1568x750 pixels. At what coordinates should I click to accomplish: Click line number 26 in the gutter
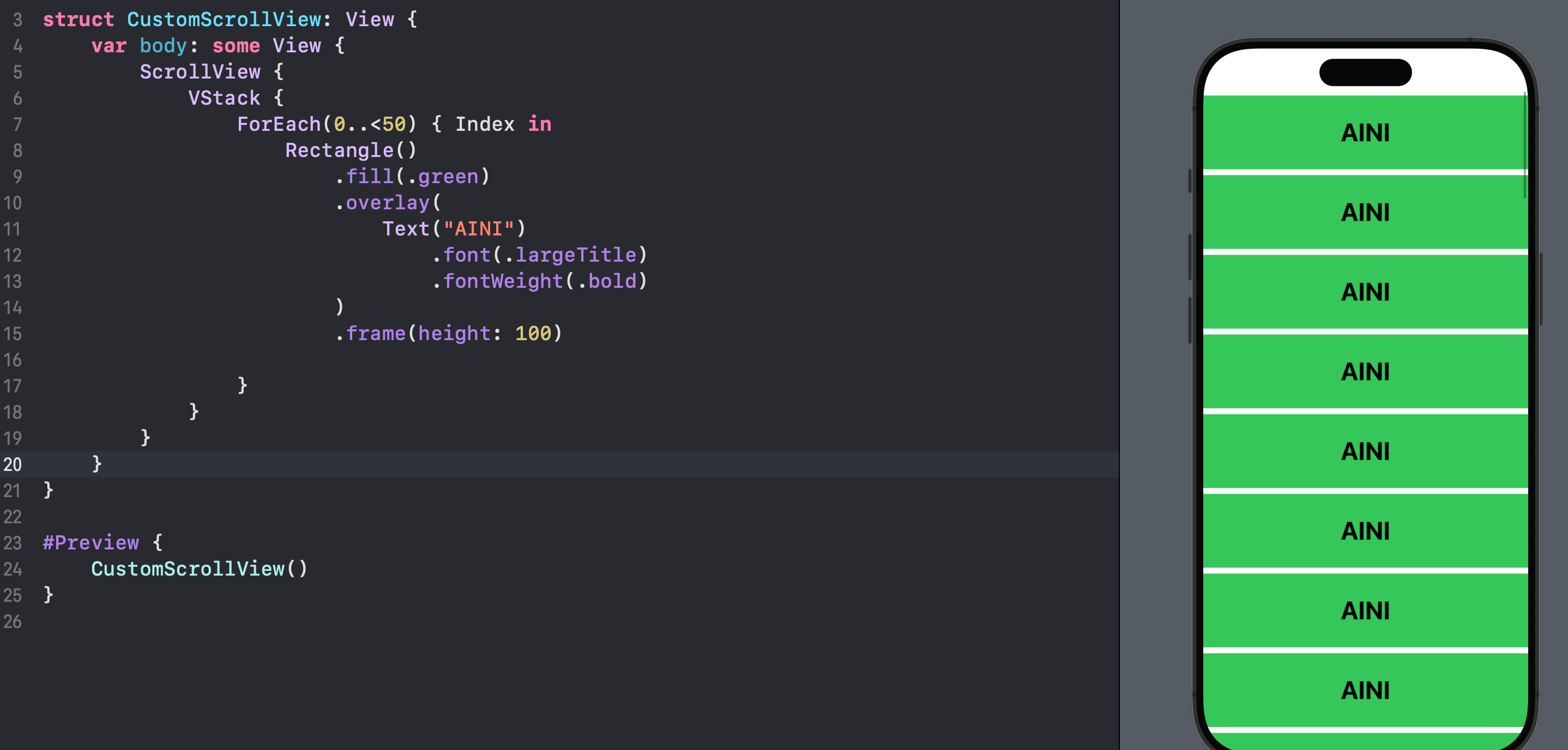click(12, 622)
